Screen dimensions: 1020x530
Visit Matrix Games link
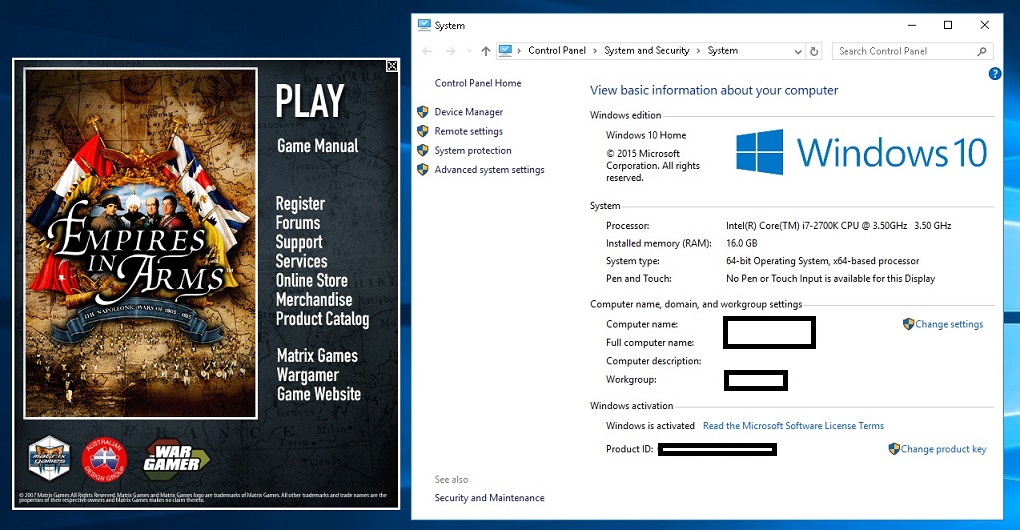[x=317, y=356]
